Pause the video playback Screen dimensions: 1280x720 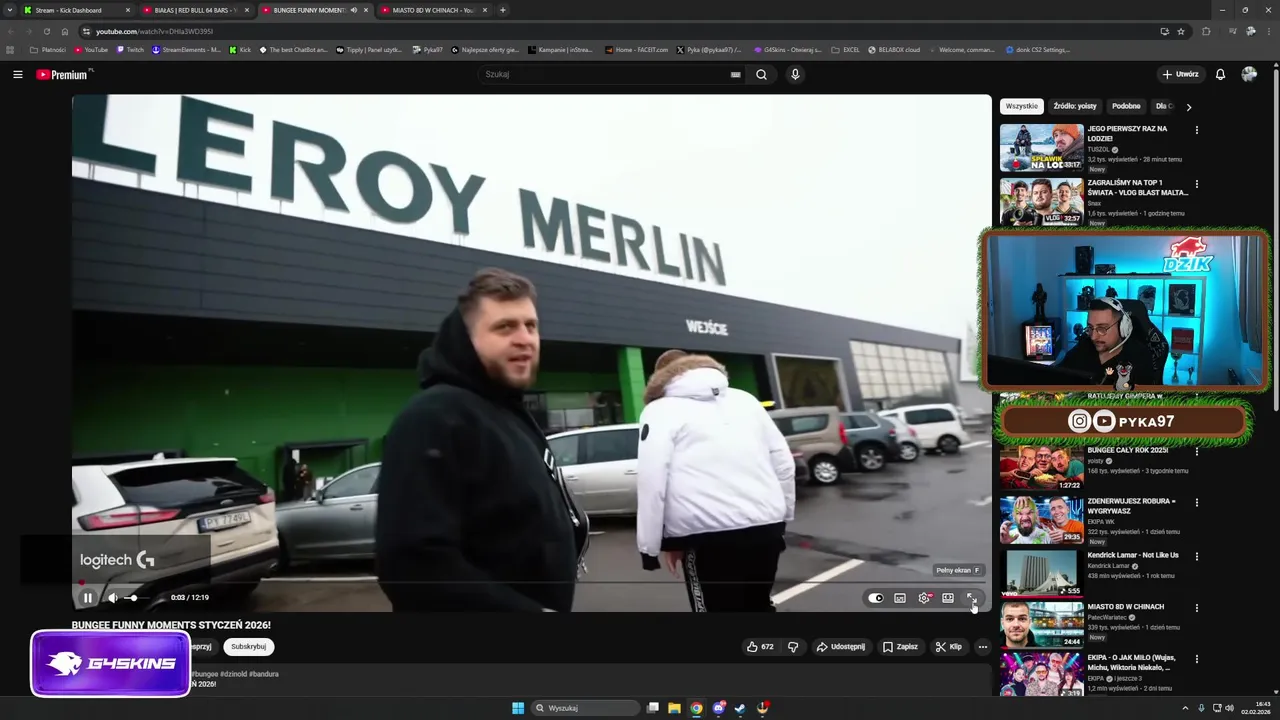(x=88, y=598)
